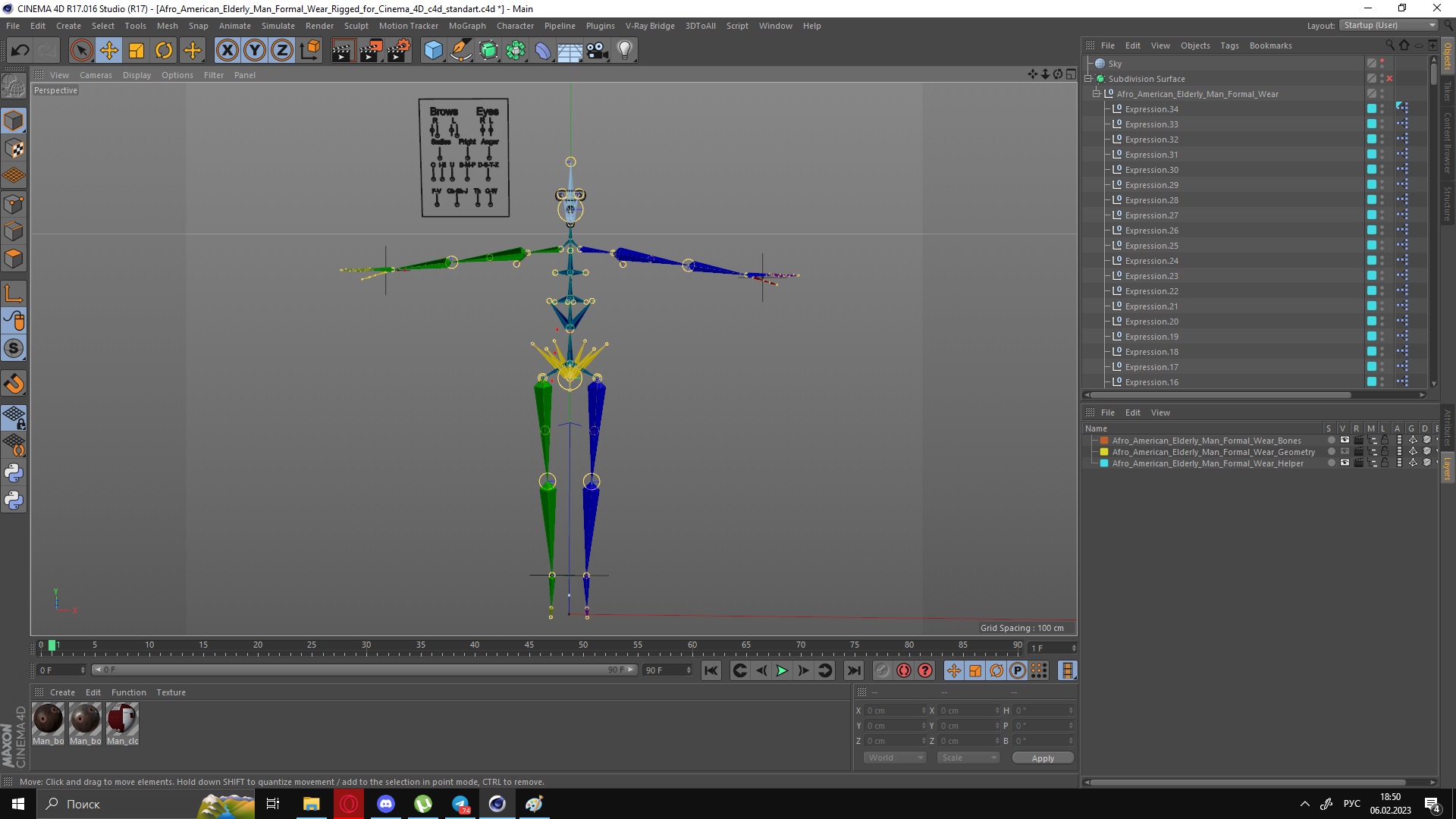Click the yellow Geometry layer color swatch

1104,452
